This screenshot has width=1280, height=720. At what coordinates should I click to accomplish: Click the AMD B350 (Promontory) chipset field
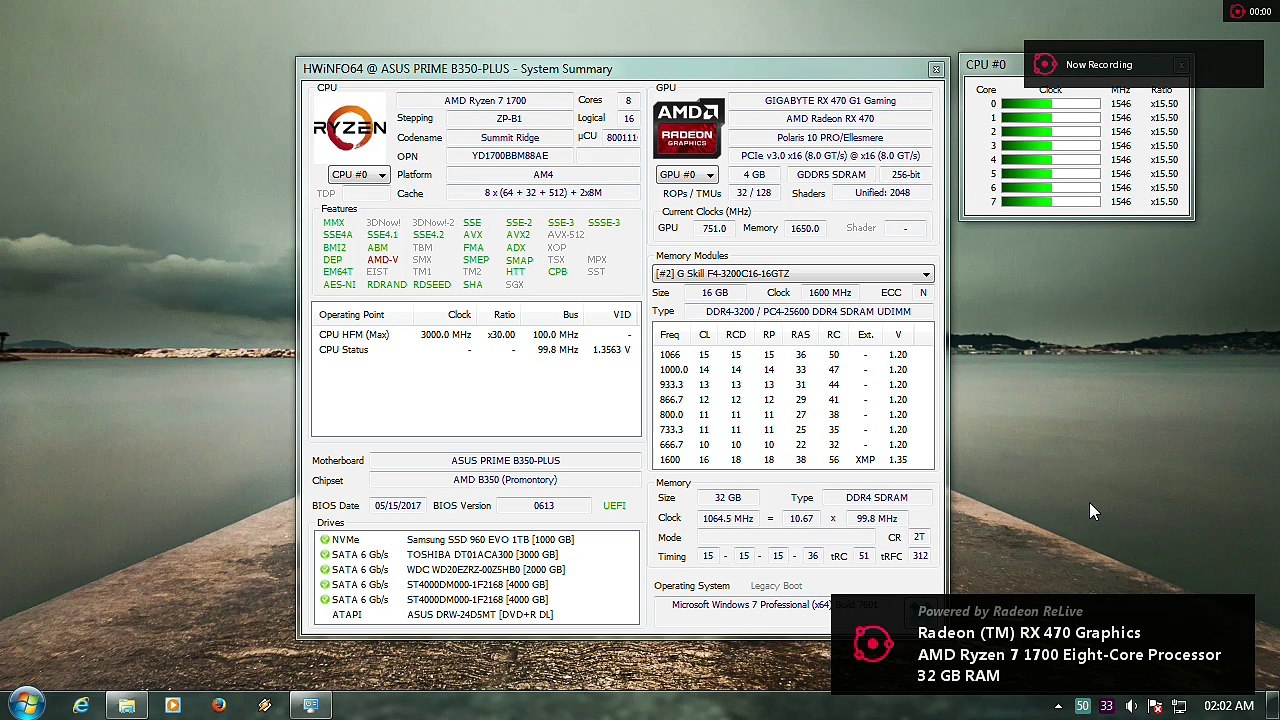505,480
